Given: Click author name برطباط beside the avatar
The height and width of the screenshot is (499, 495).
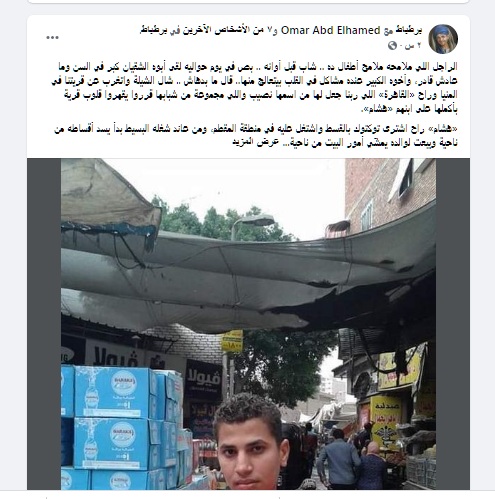Looking at the screenshot, I should pyautogui.click(x=409, y=30).
